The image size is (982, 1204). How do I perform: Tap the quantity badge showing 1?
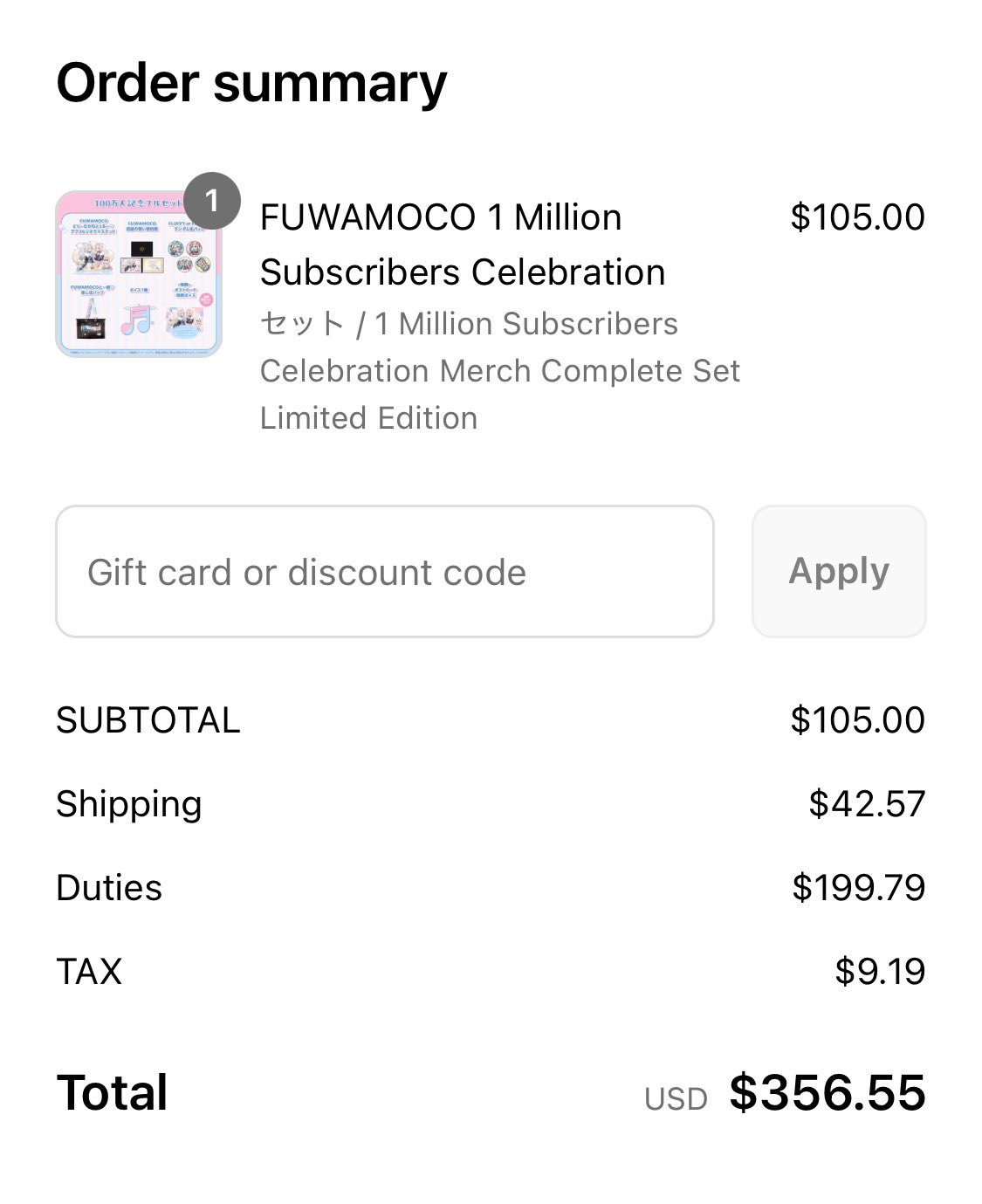pos(211,201)
